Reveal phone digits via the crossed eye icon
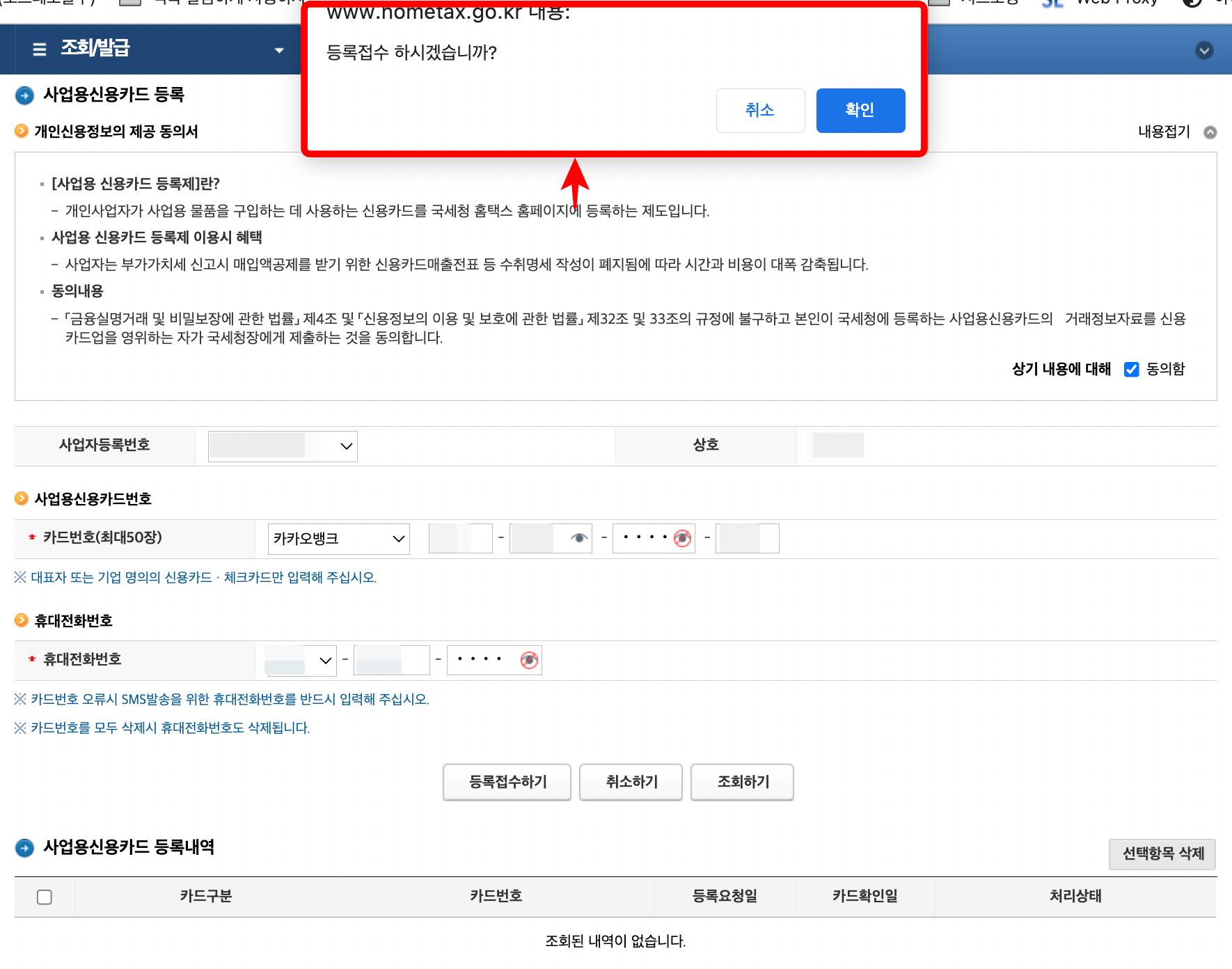The width and height of the screenshot is (1232, 969). (x=531, y=660)
